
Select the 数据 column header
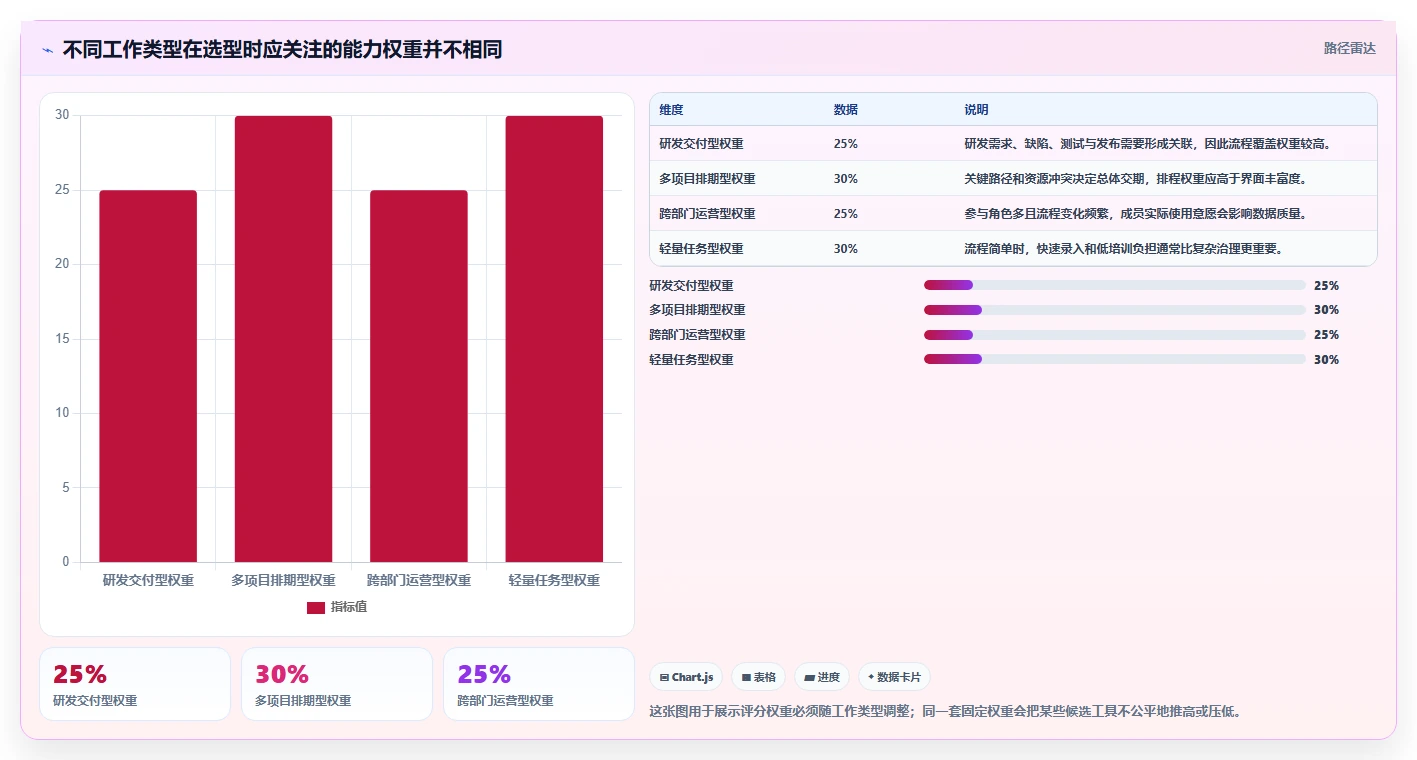845,110
